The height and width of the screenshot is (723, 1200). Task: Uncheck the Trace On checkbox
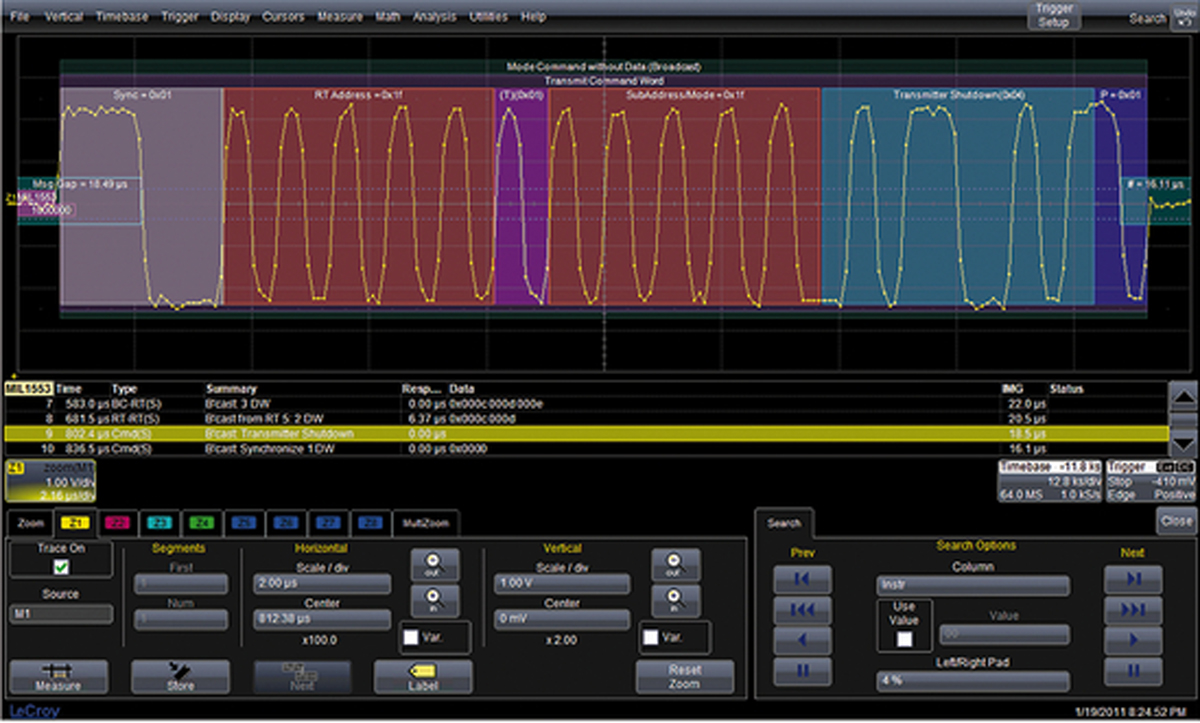62,567
